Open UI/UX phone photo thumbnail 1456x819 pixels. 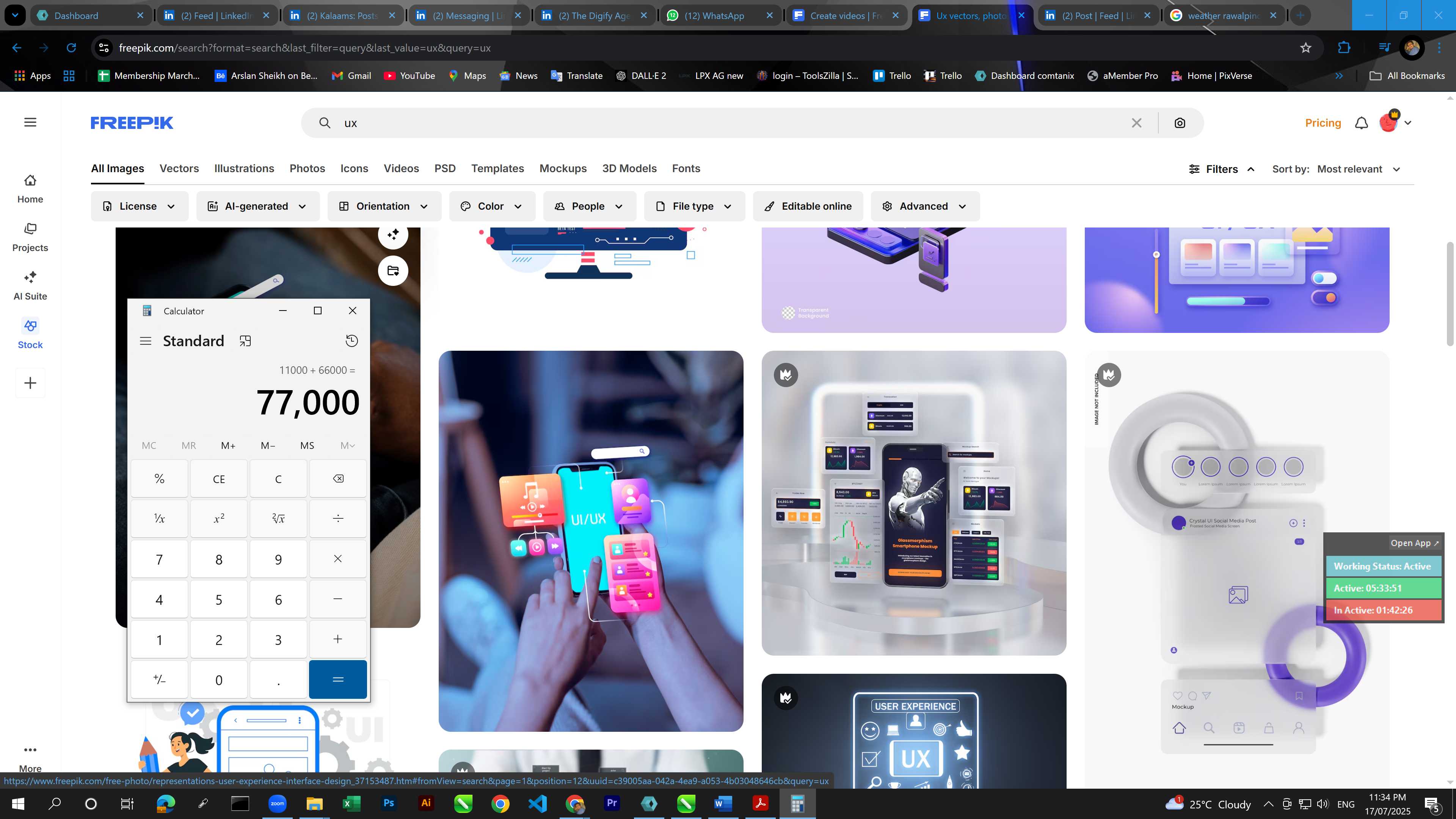591,541
